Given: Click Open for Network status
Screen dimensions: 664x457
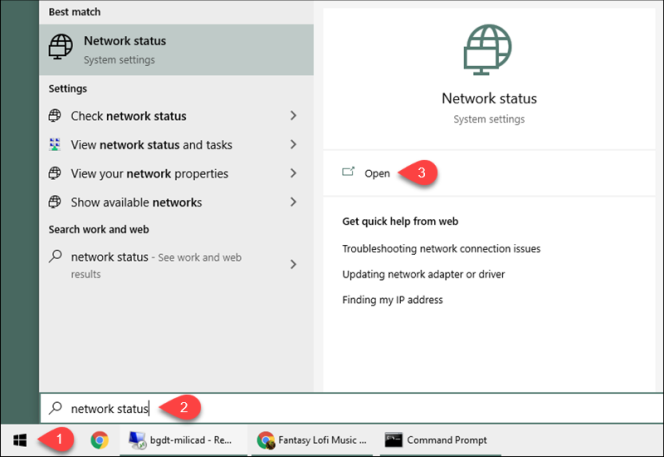Looking at the screenshot, I should (376, 173).
